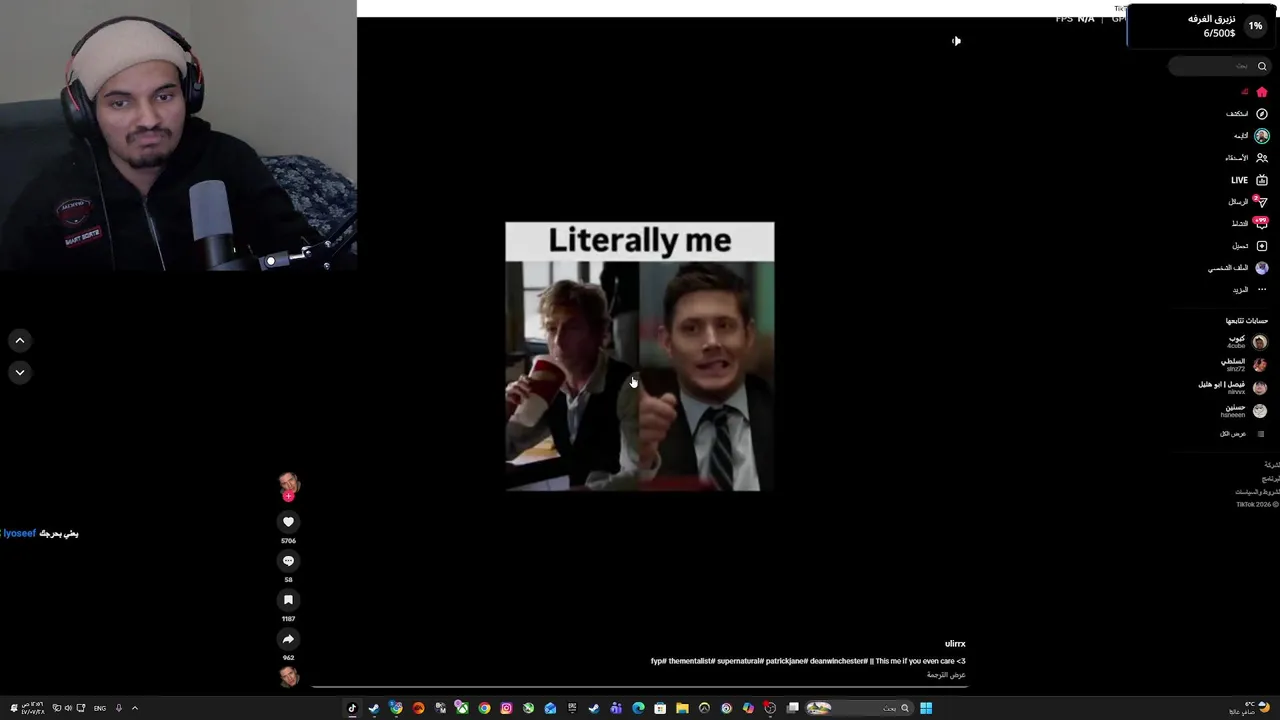
Task: Click the search magnifier icon in TikTok
Action: (x=1262, y=66)
